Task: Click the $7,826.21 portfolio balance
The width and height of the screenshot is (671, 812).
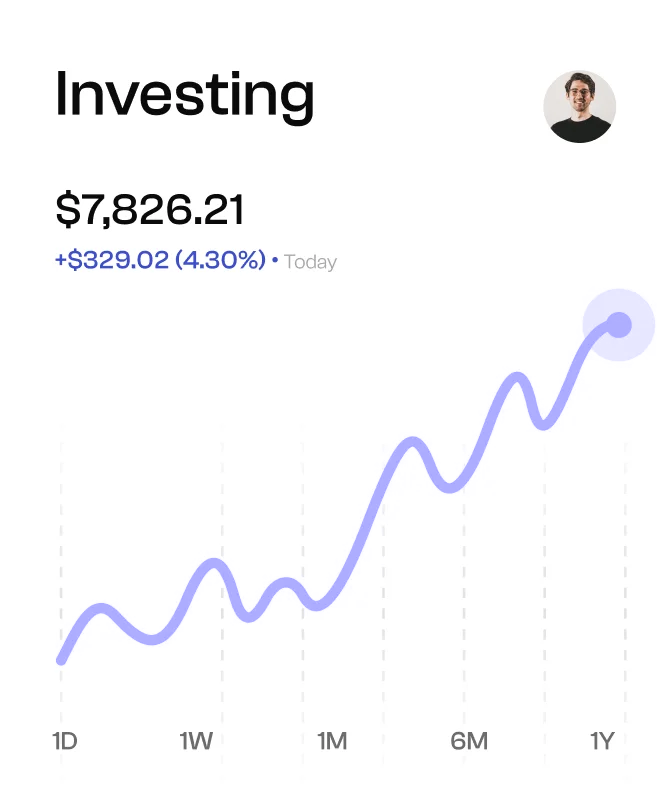Action: (x=150, y=210)
